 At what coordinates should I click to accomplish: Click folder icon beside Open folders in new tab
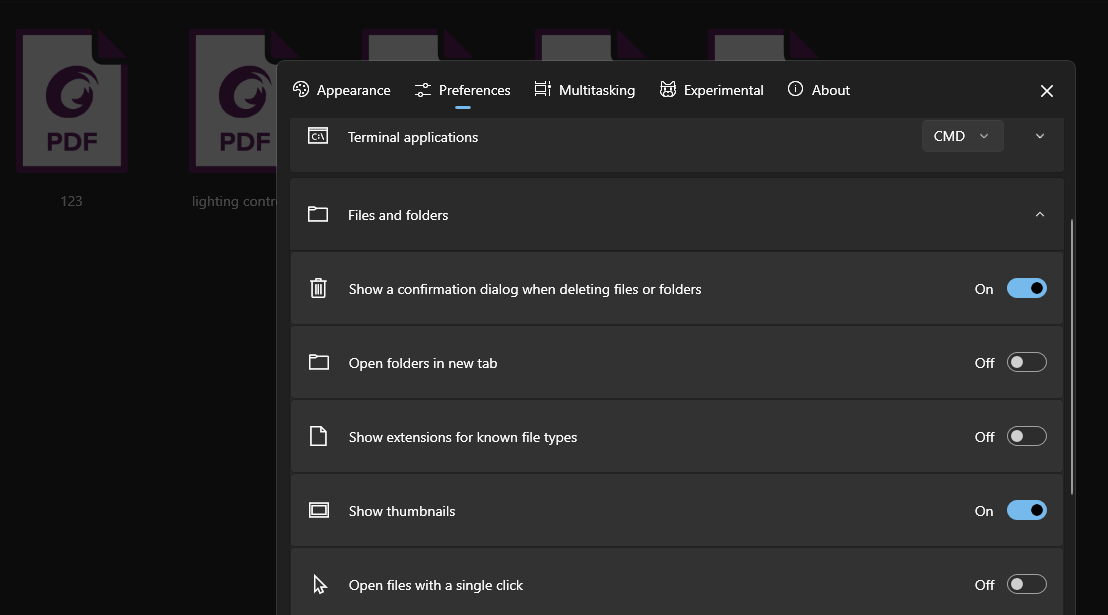click(319, 363)
